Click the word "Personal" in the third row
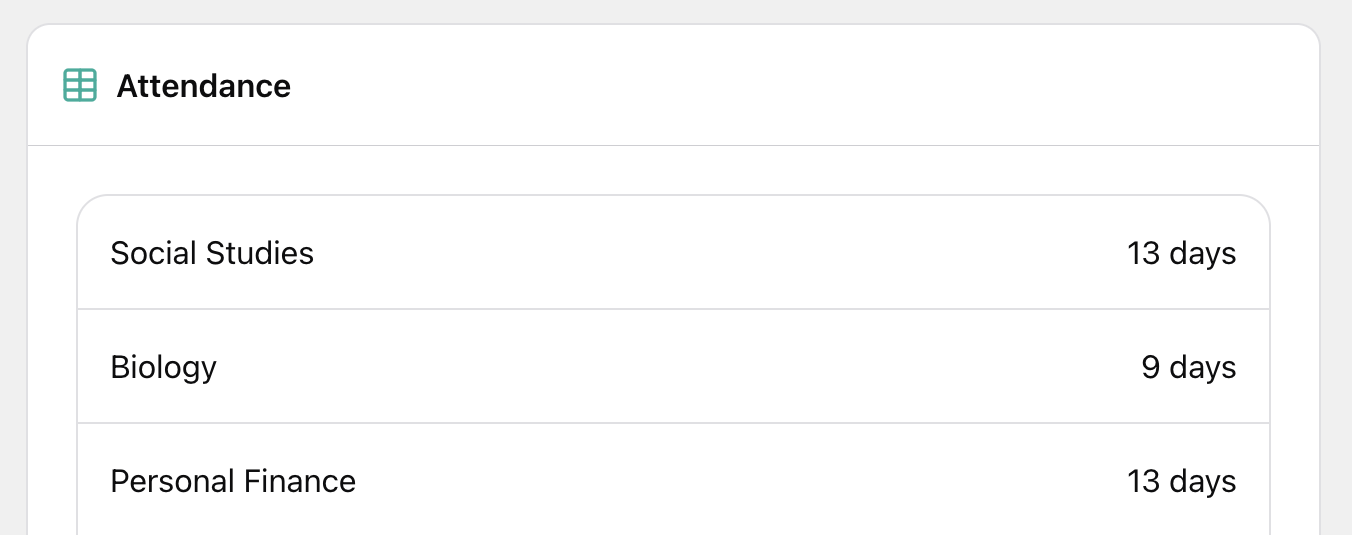Image resolution: width=1352 pixels, height=535 pixels. click(172, 481)
